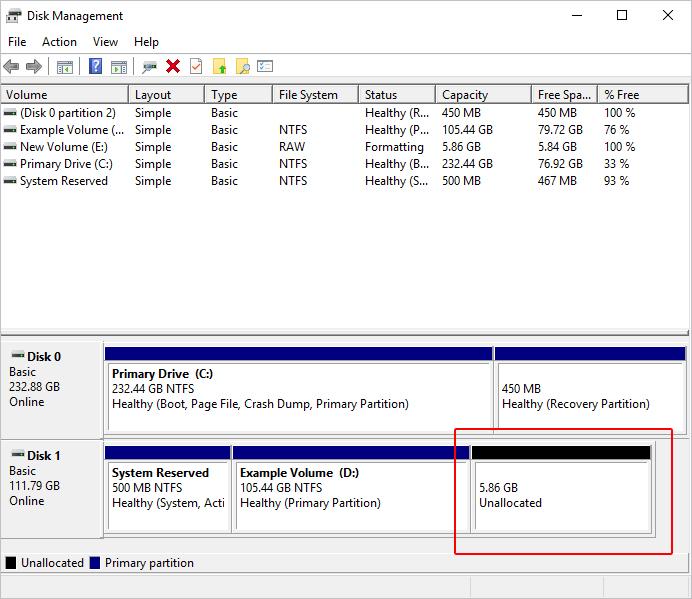Screen dimensions: 692x599
Task: Click the 76.92 GB free space cell
Action: pyautogui.click(x=560, y=164)
